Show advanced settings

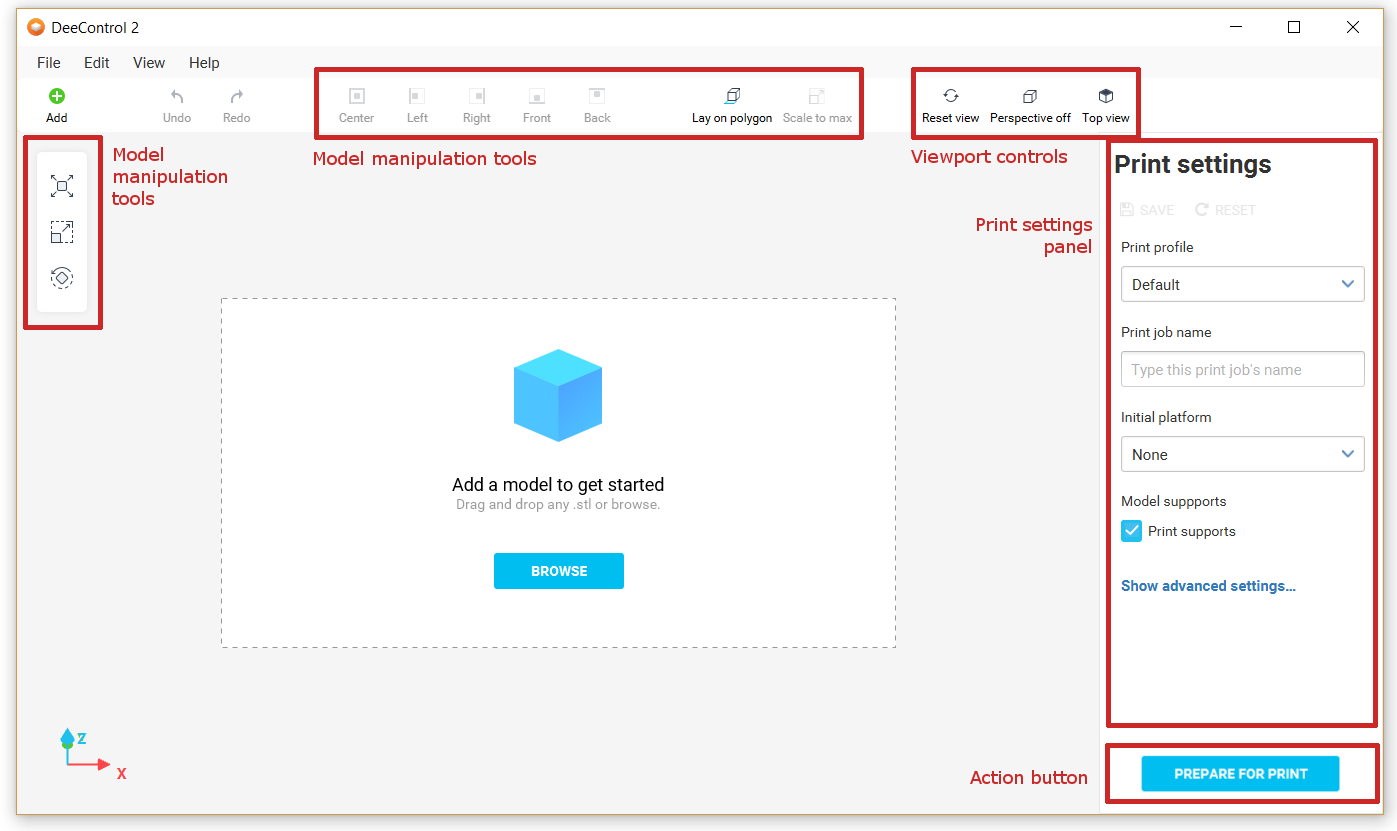click(1208, 586)
